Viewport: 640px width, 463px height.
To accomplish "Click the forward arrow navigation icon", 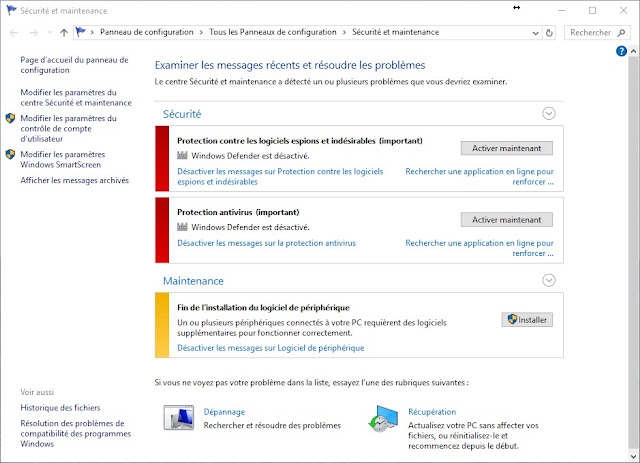I will coord(34,33).
